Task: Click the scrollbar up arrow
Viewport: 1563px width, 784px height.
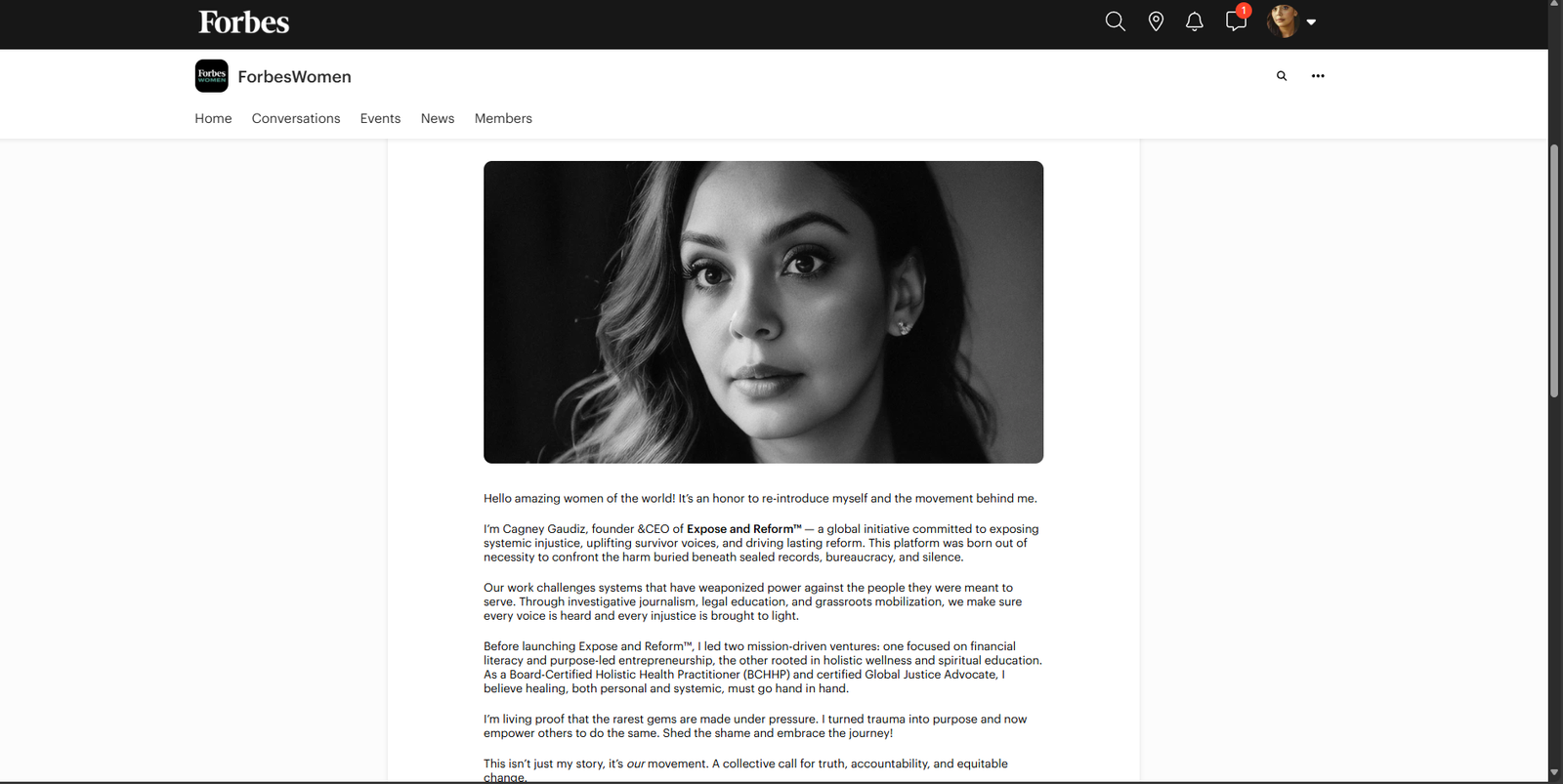Action: (1554, 5)
